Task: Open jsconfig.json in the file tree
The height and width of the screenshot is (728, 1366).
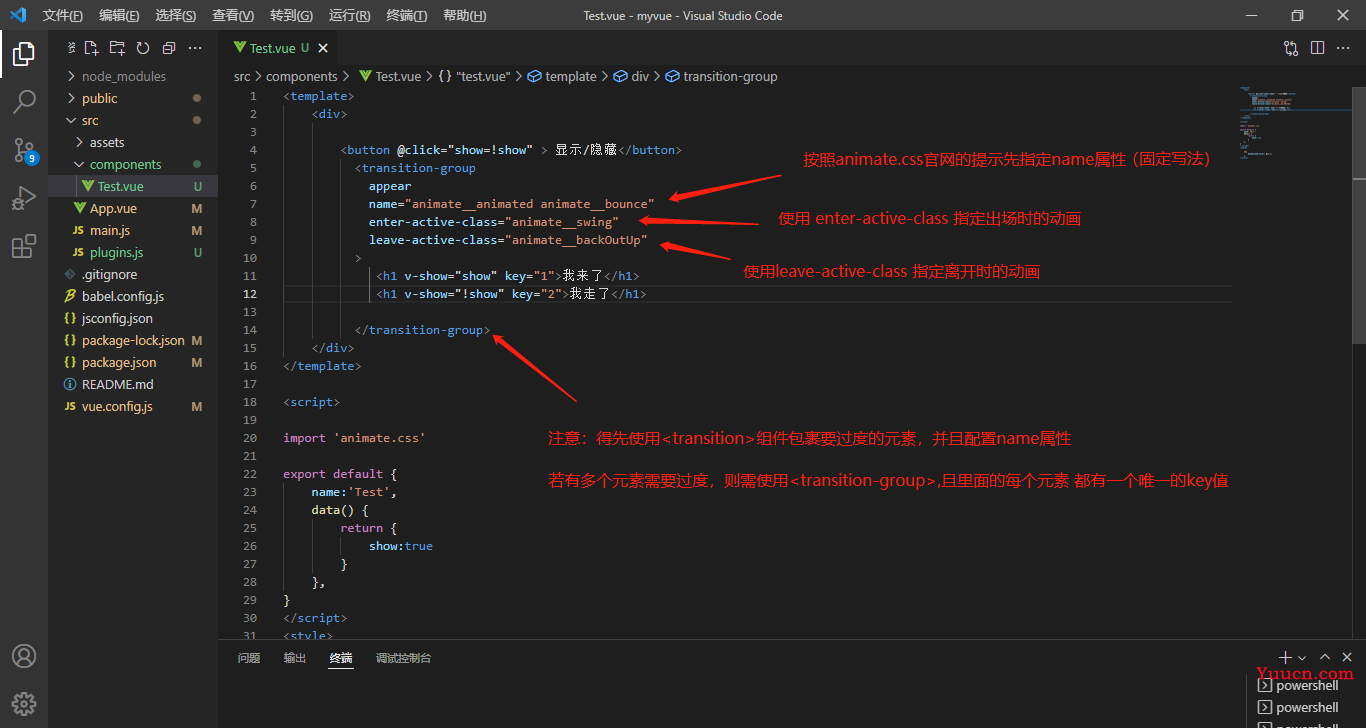Action: coord(133,318)
